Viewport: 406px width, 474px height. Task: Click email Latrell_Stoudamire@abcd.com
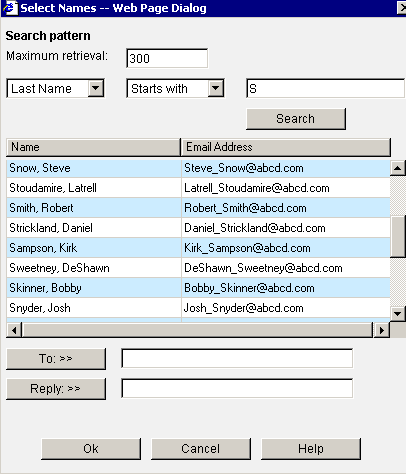coord(257,188)
